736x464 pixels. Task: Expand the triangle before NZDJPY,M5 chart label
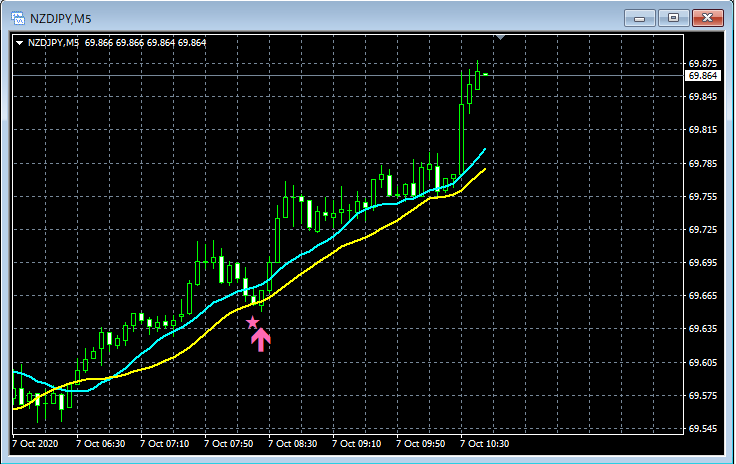19,43
